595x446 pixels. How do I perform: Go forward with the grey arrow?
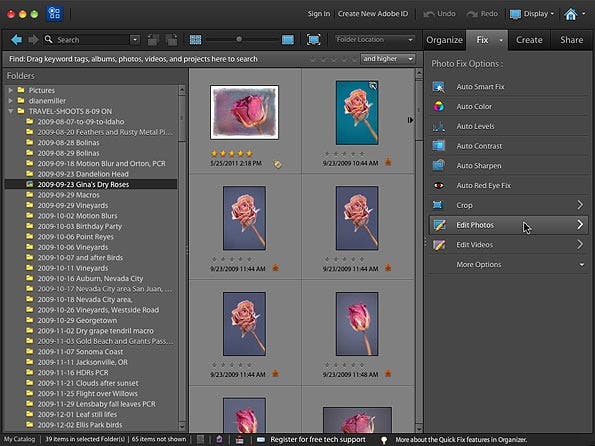click(x=33, y=39)
